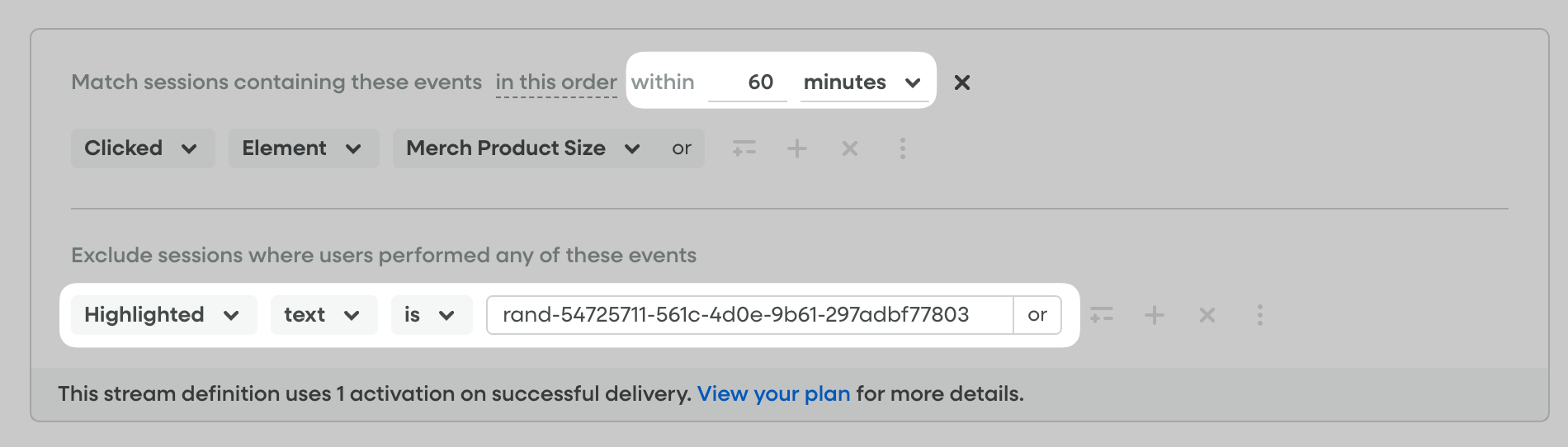Delete the Clicked Element event row
Image resolution: width=1568 pixels, height=447 pixels.
pyautogui.click(x=850, y=148)
